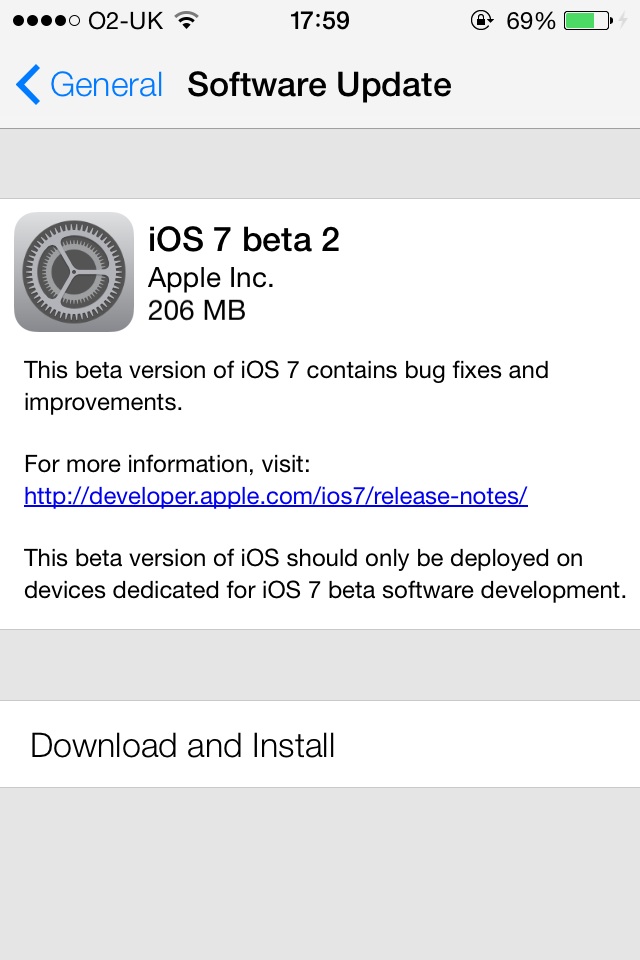Tap the back chevron arrow
This screenshot has width=640, height=960.
coord(28,85)
